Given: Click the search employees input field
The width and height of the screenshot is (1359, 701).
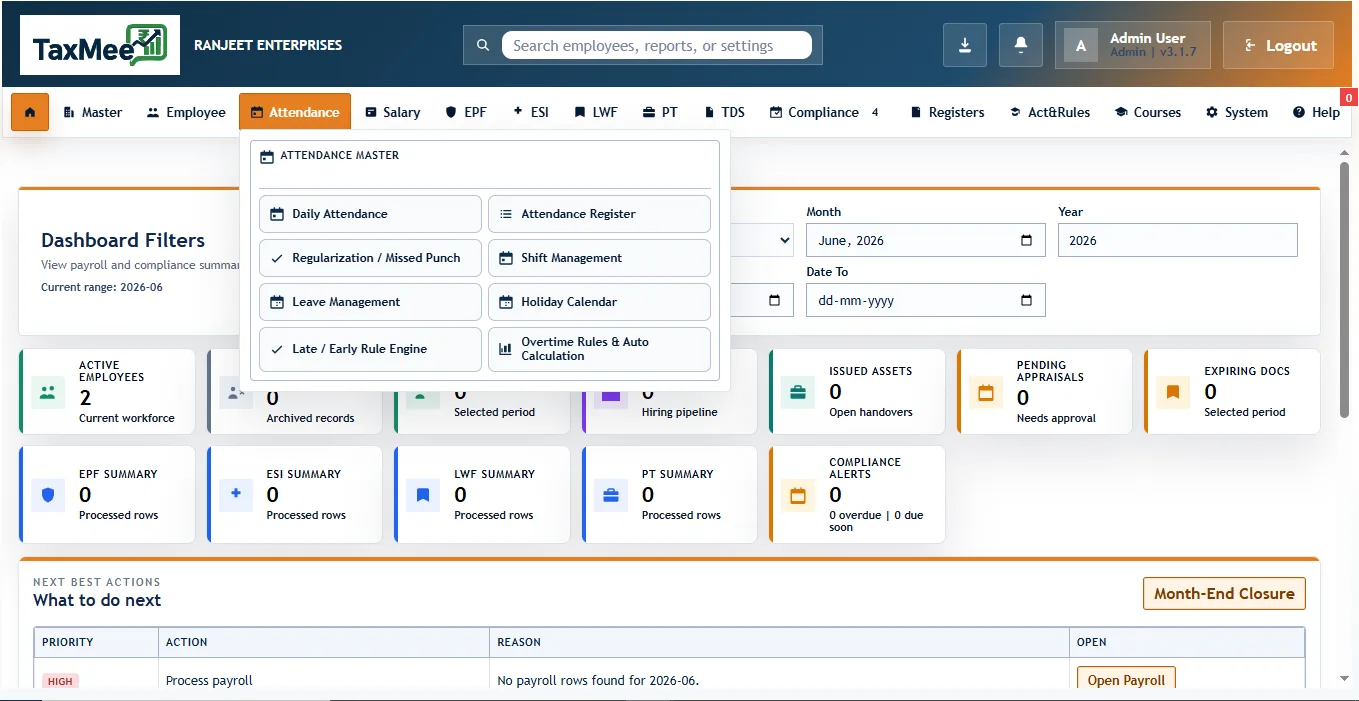Looking at the screenshot, I should tap(657, 45).
